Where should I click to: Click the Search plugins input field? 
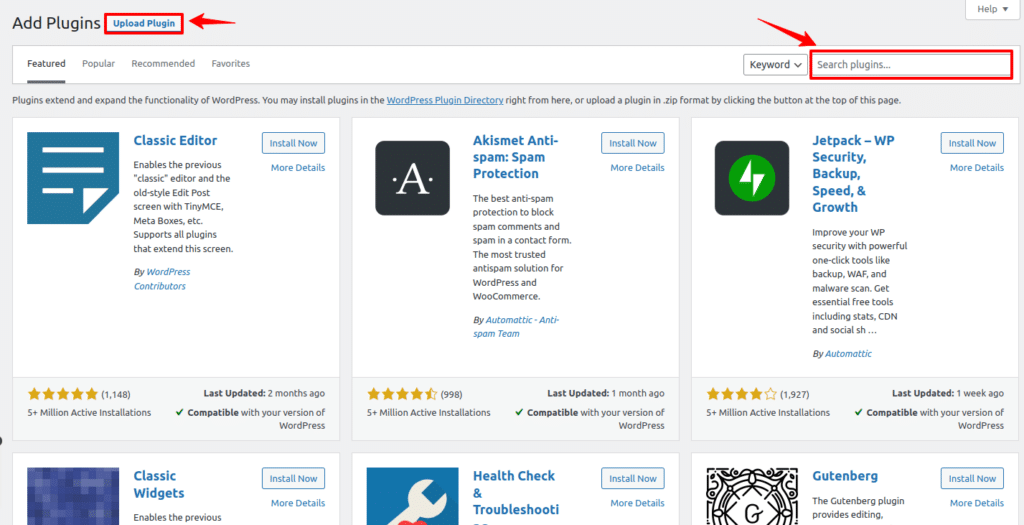point(910,65)
